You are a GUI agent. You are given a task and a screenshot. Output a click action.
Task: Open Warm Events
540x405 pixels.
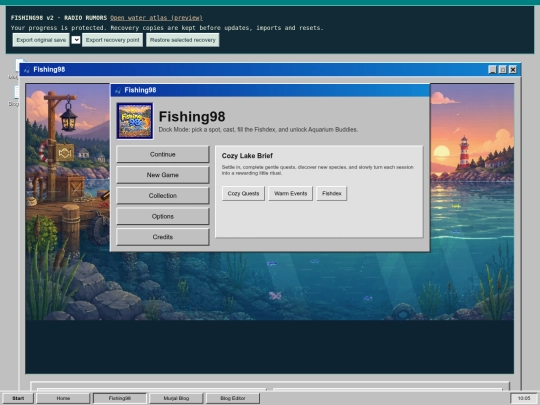coord(290,194)
